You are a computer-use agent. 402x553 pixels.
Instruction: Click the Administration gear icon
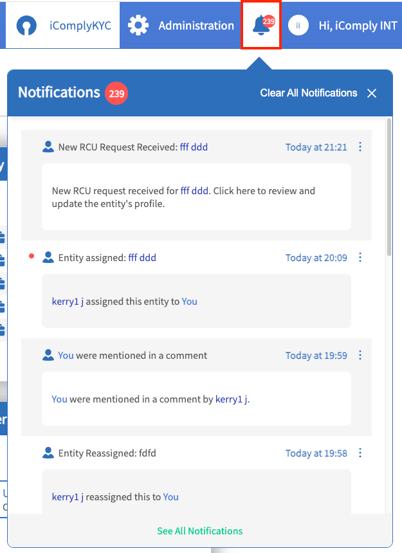(x=138, y=25)
